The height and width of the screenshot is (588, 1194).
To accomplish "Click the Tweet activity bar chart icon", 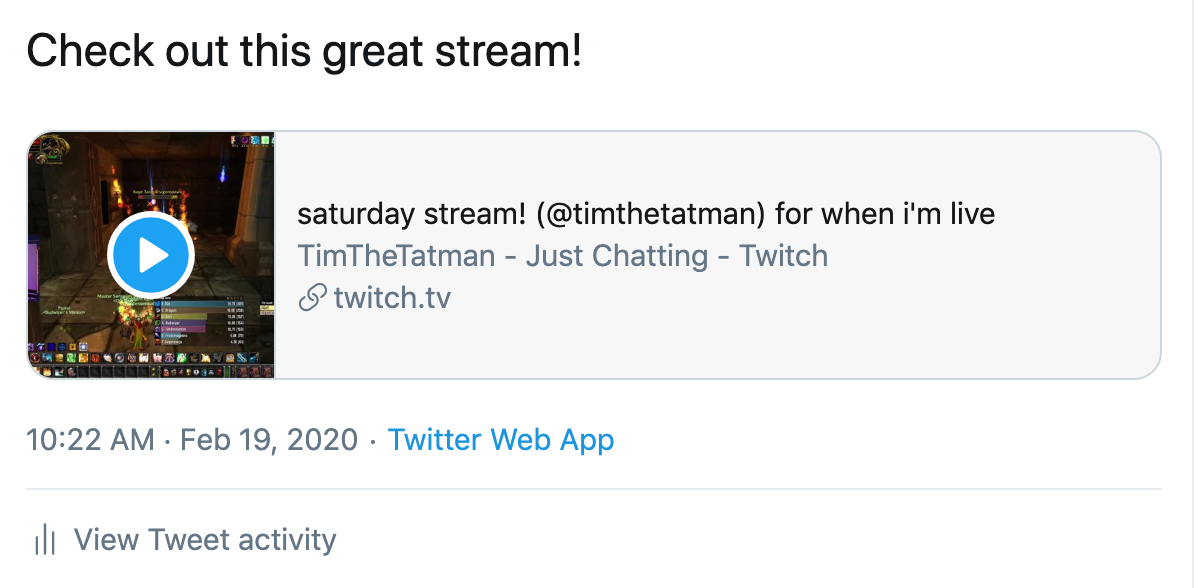I will click(x=45, y=541).
